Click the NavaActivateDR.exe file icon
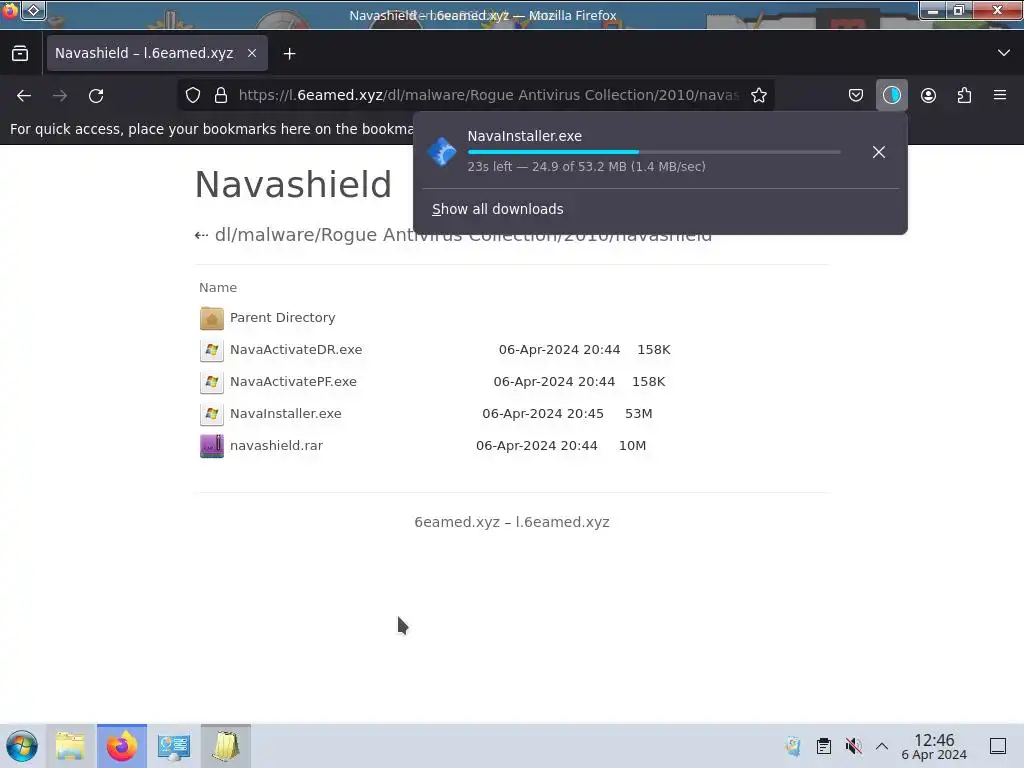The height and width of the screenshot is (768, 1024). point(212,350)
